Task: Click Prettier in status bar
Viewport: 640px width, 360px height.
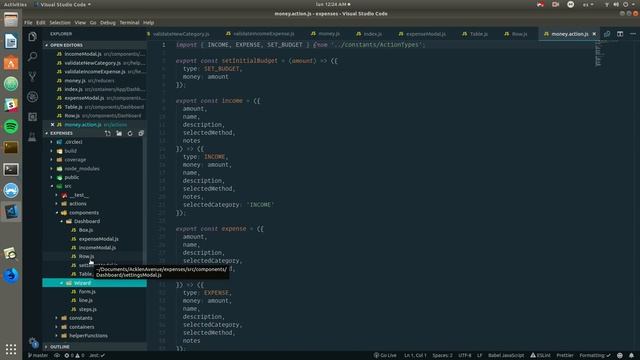Action: 565,356
